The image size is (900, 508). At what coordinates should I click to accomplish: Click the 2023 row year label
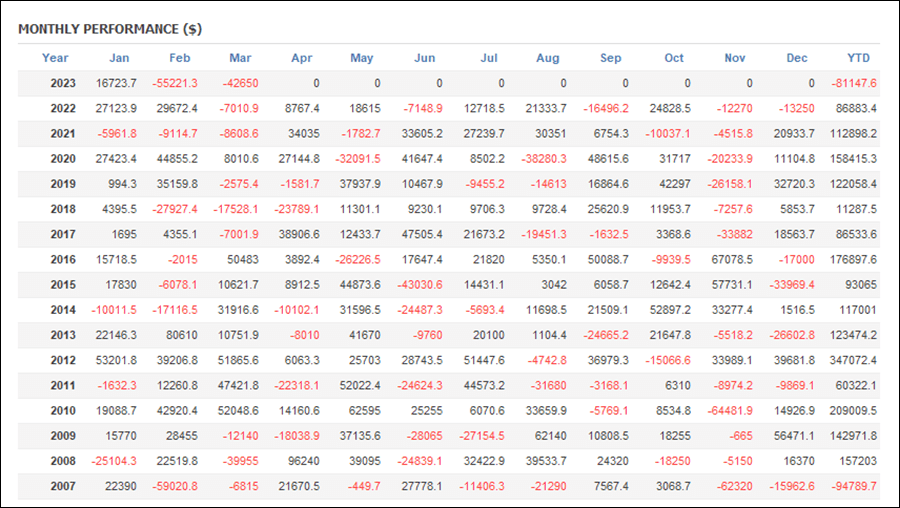click(63, 83)
